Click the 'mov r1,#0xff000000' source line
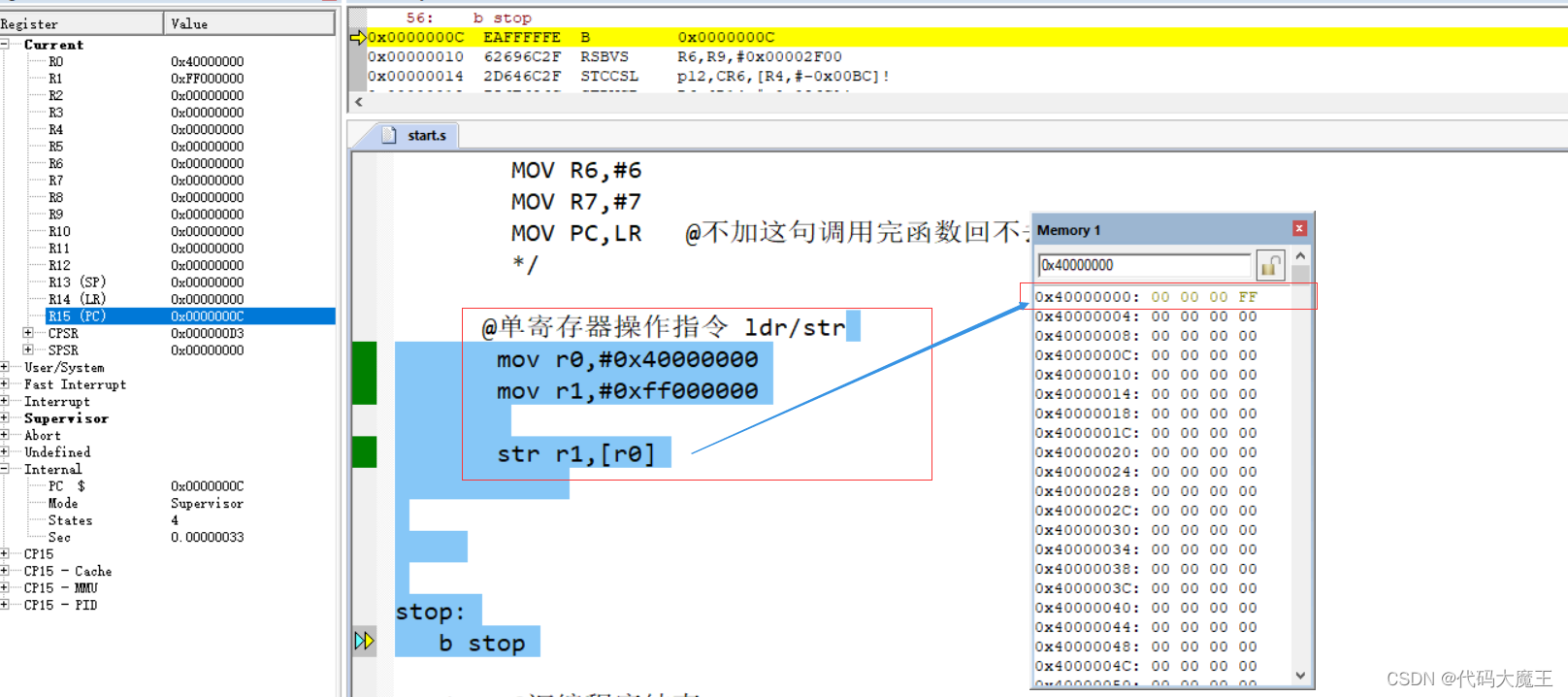The height and width of the screenshot is (697, 1568). pos(627,390)
